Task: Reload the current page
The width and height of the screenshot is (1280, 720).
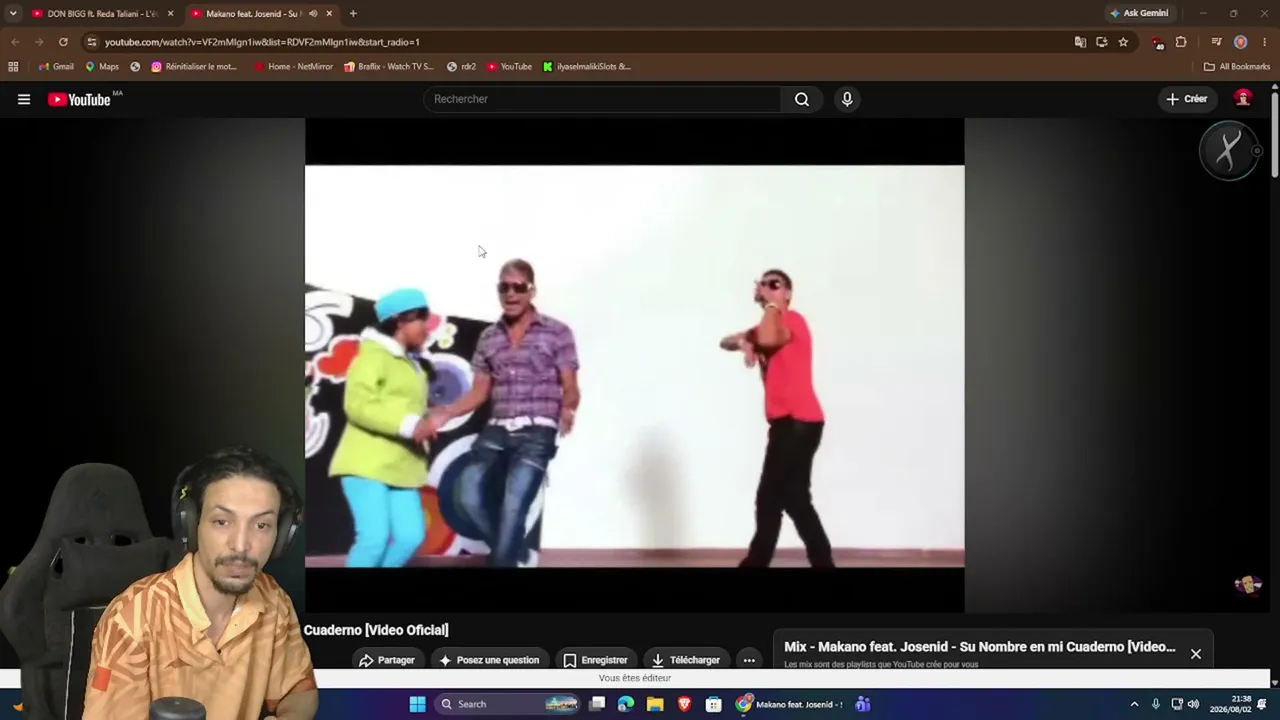Action: tap(63, 42)
